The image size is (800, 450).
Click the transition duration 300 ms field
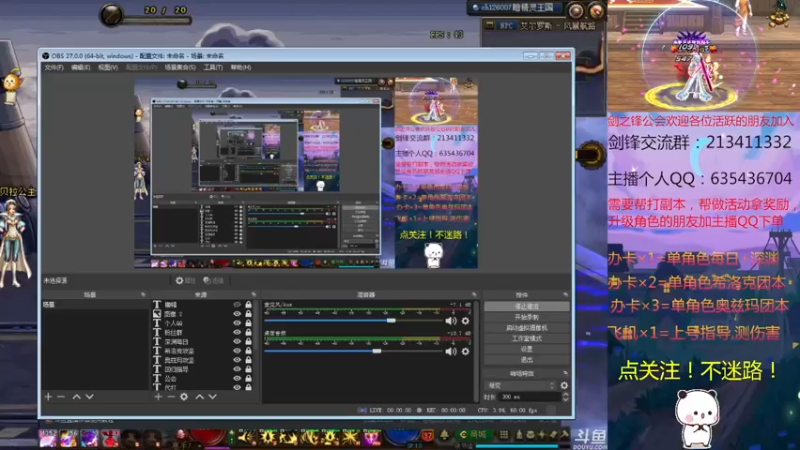(529, 397)
